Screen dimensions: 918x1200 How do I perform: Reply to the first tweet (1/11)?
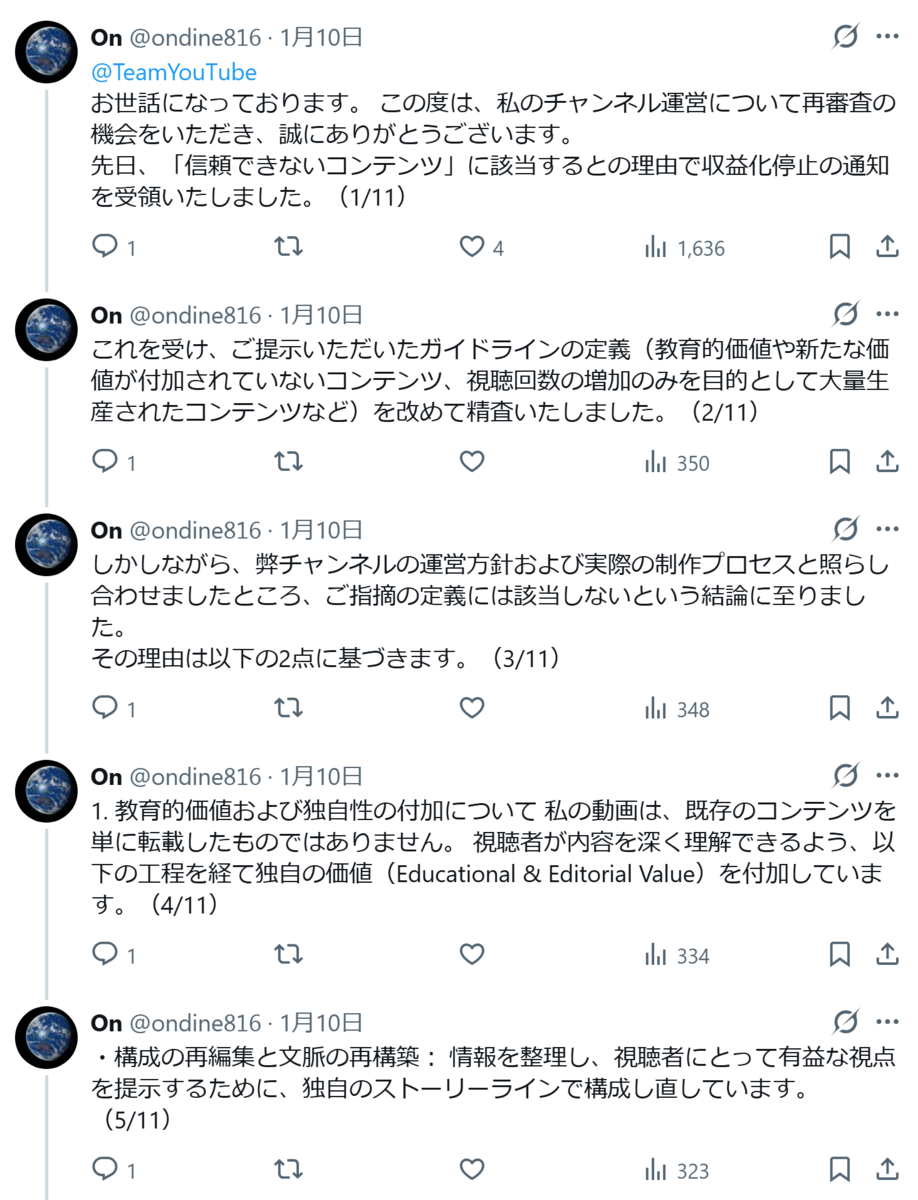tap(114, 248)
